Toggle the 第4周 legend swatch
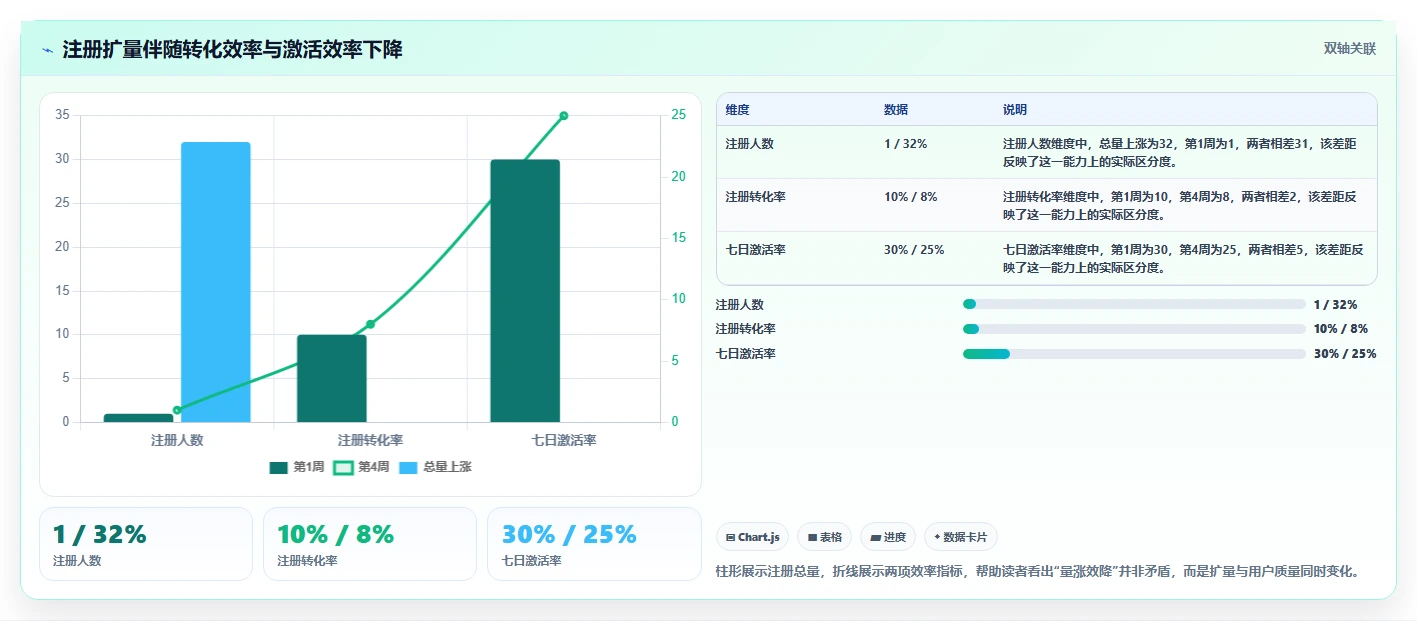 click(343, 467)
